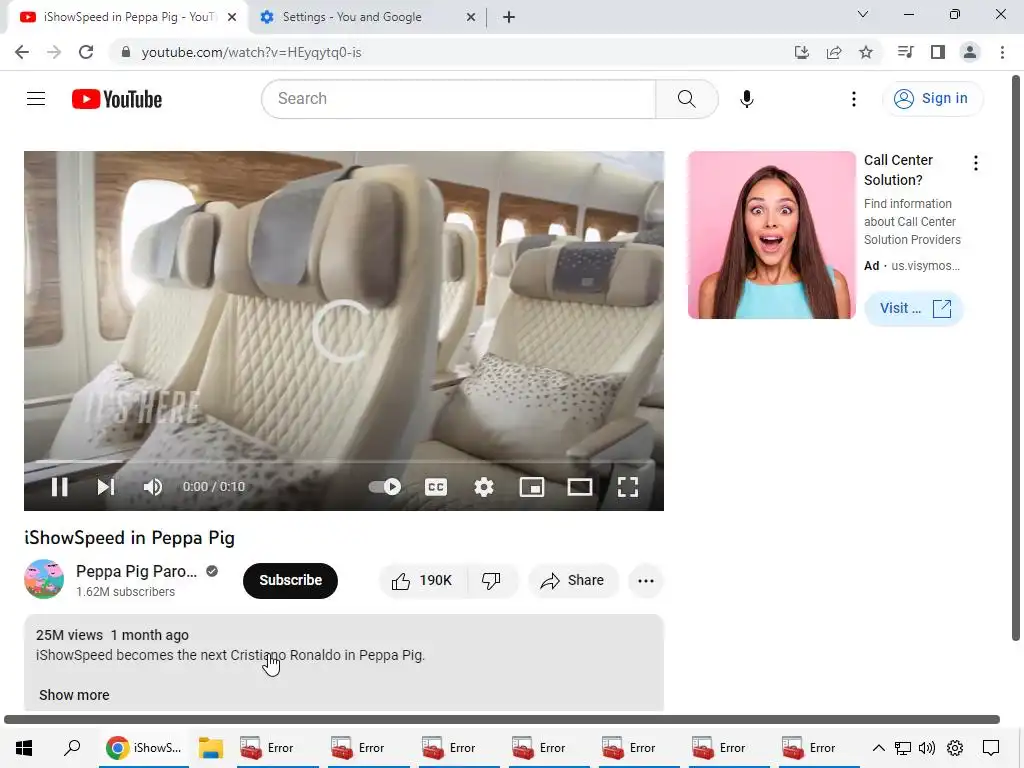Open the media controls icon
The height and width of the screenshot is (768, 1024).
pos(905,52)
